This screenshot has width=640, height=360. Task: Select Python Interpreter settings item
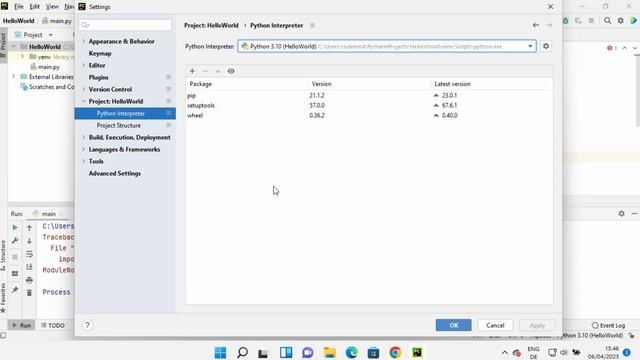pos(125,113)
